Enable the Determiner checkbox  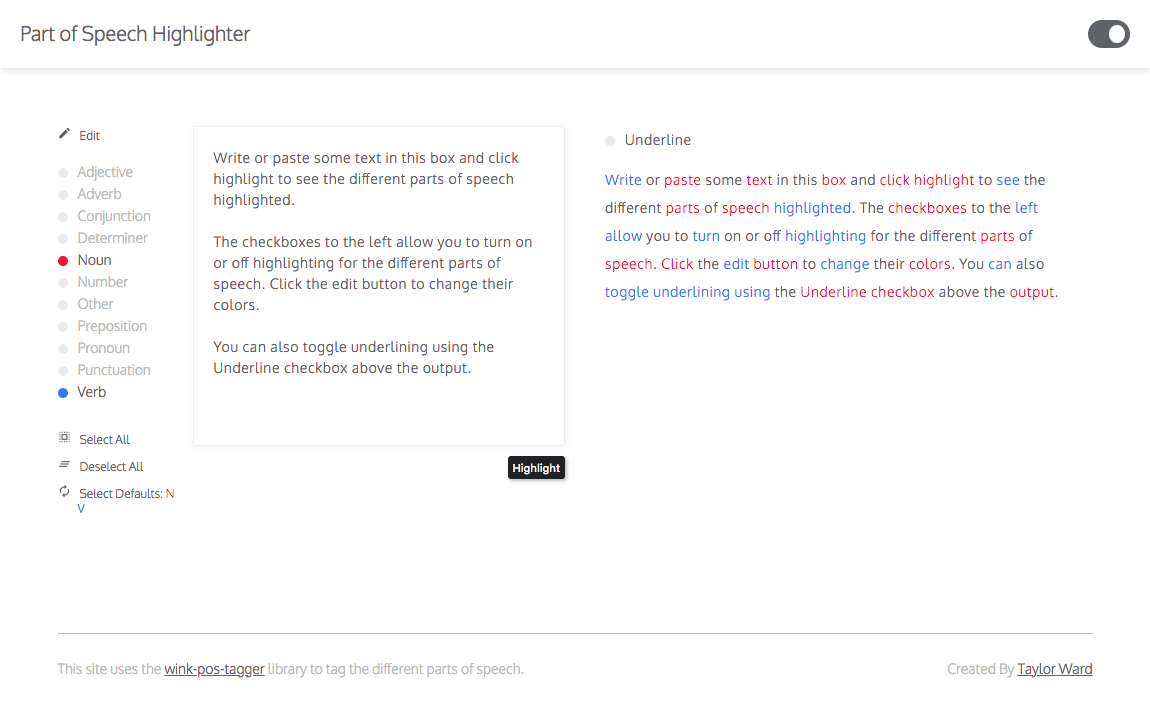click(63, 239)
